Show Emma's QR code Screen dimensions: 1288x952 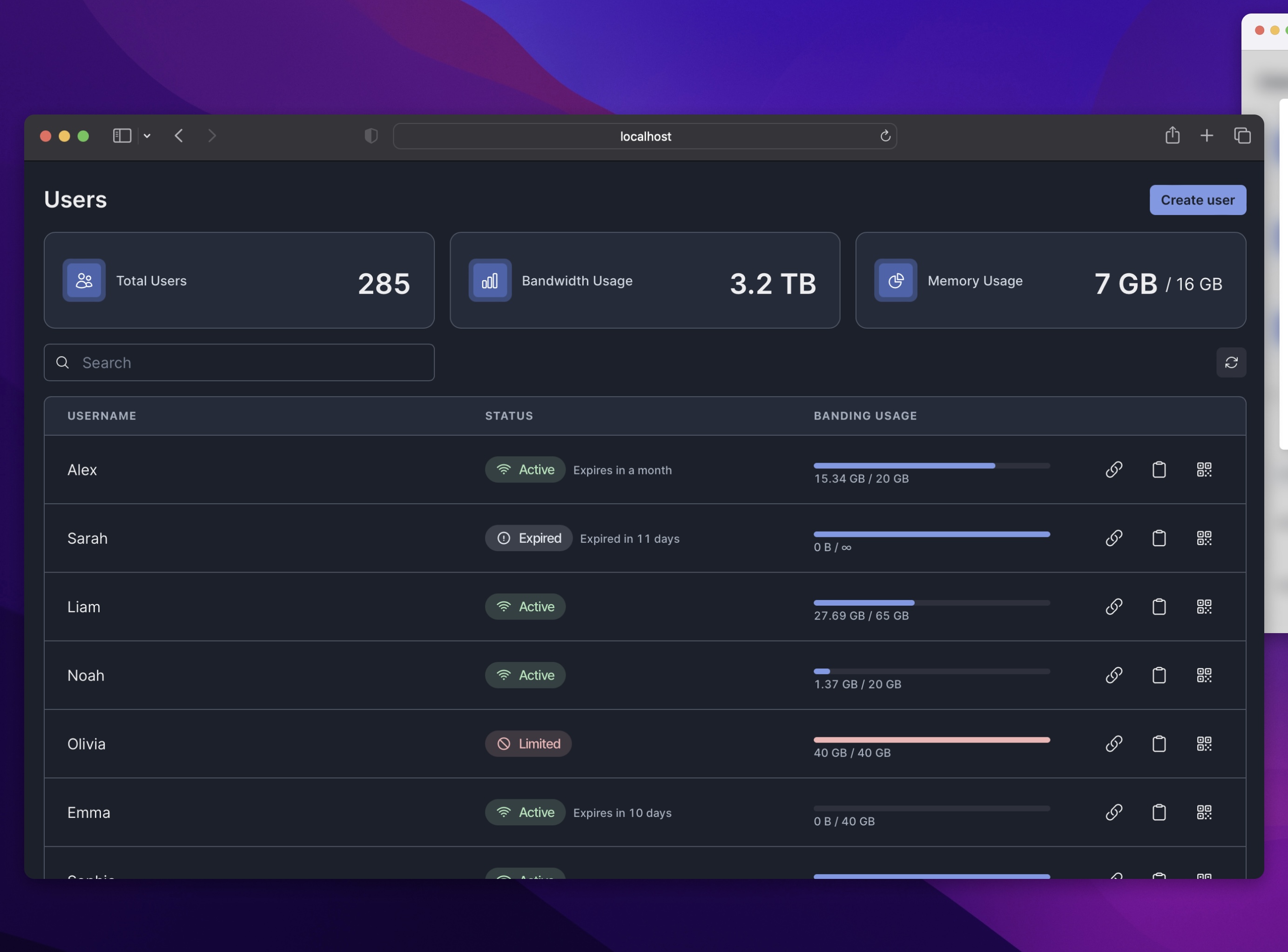pyautogui.click(x=1204, y=812)
